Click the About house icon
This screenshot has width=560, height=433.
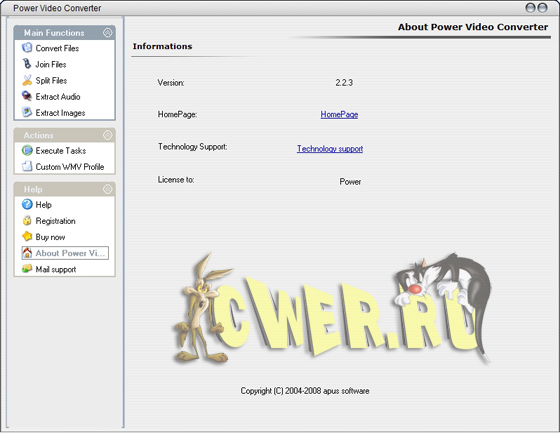(x=27, y=253)
